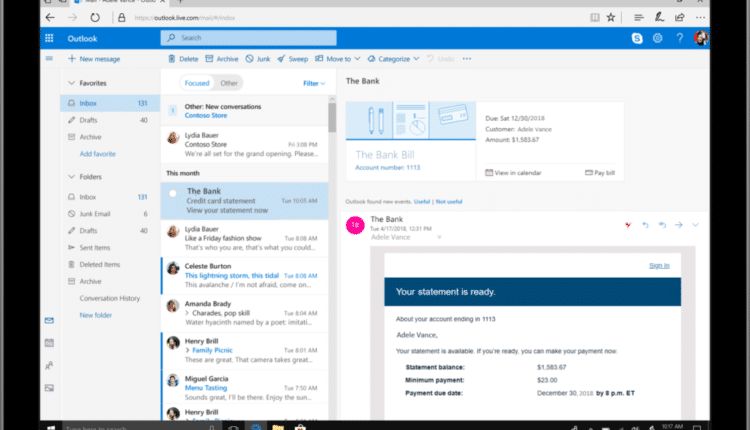Click the forward arrow on the message

(x=678, y=225)
